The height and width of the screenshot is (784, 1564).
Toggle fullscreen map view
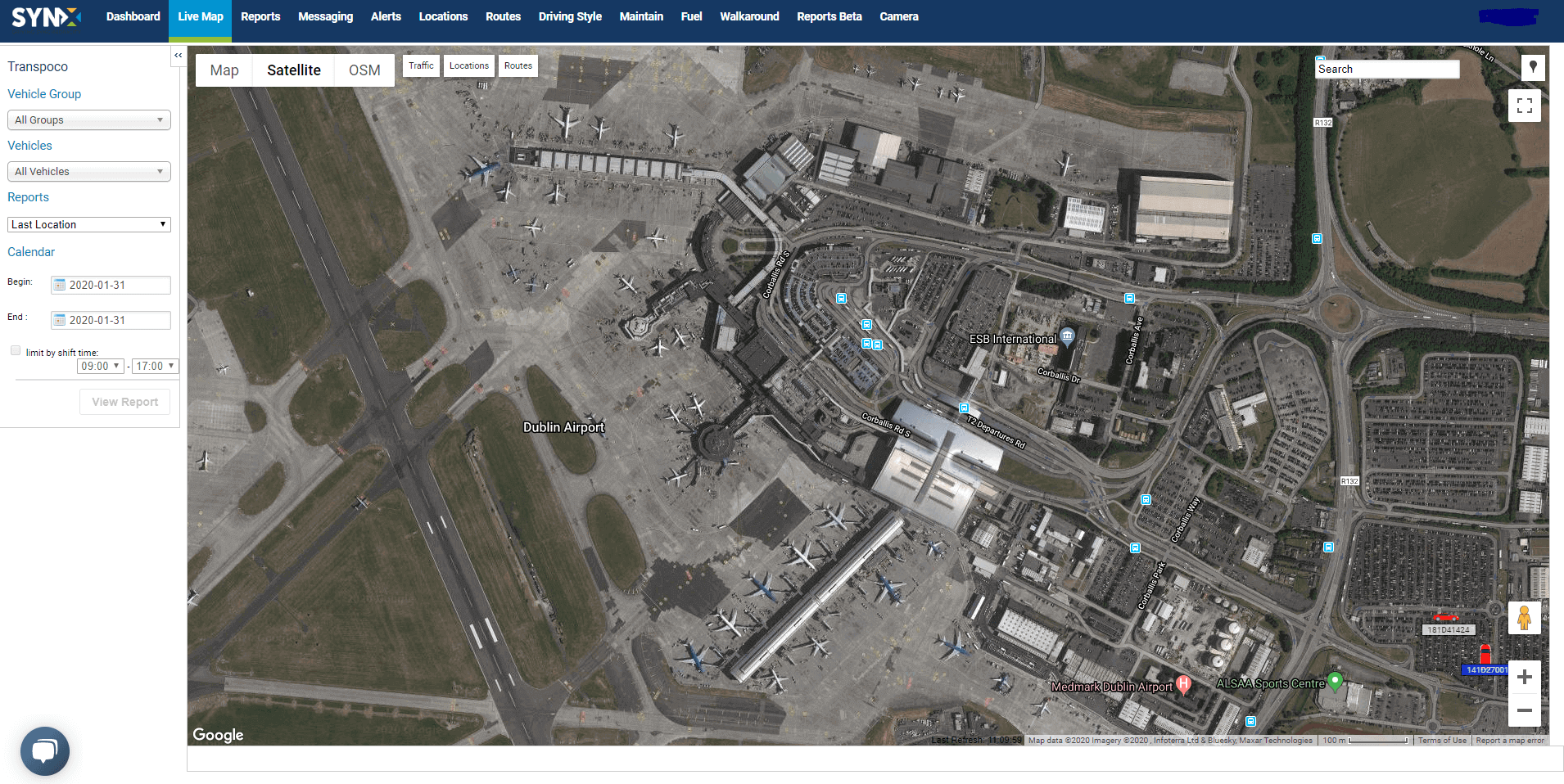(x=1524, y=106)
